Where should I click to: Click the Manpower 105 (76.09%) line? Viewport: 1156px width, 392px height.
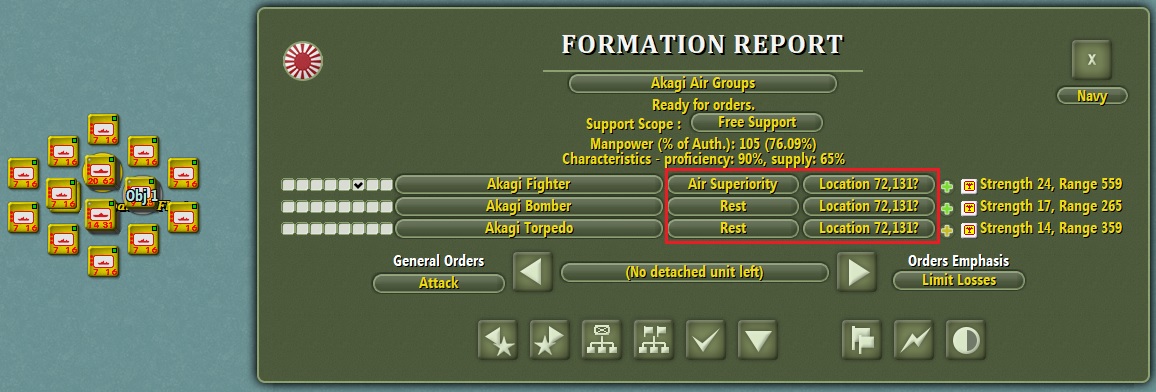click(703, 144)
